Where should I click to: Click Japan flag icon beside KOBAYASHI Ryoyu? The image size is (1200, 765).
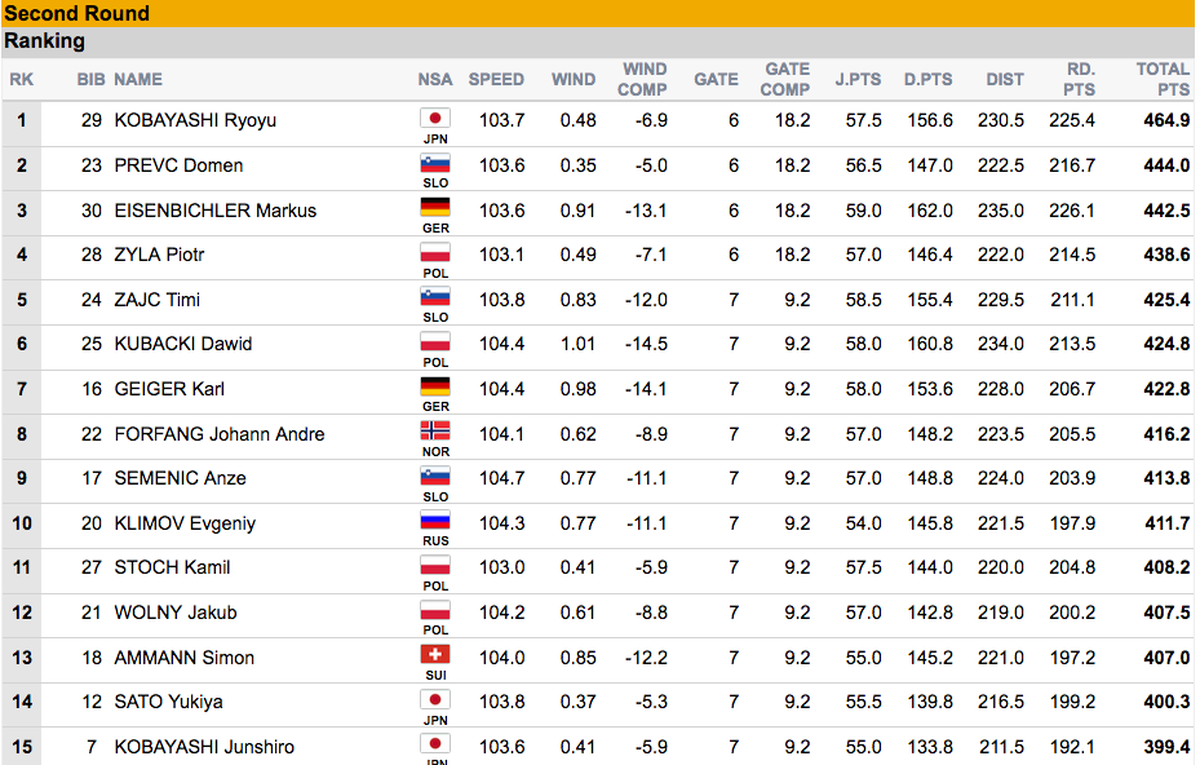(435, 117)
